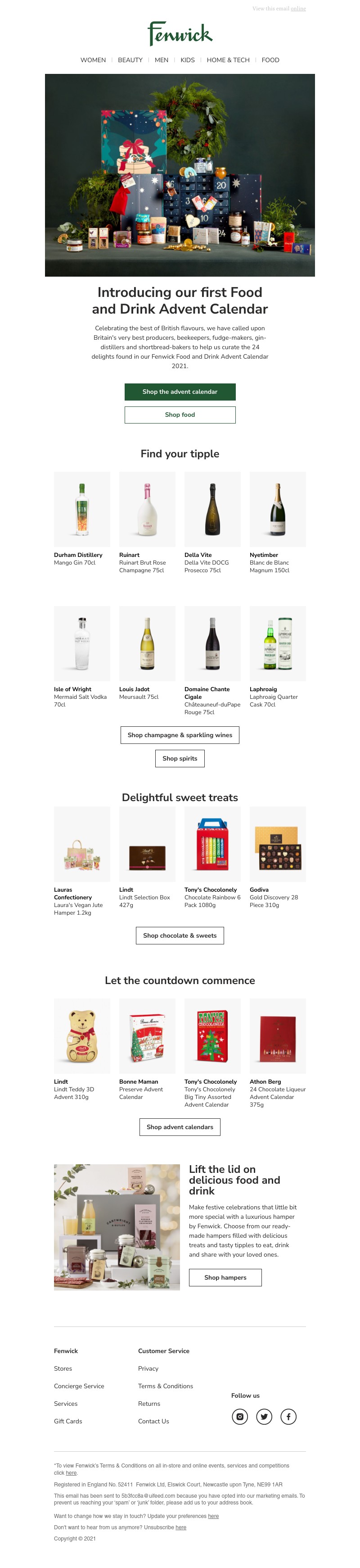Open Fenwick's Instagram page icon

[239, 1417]
